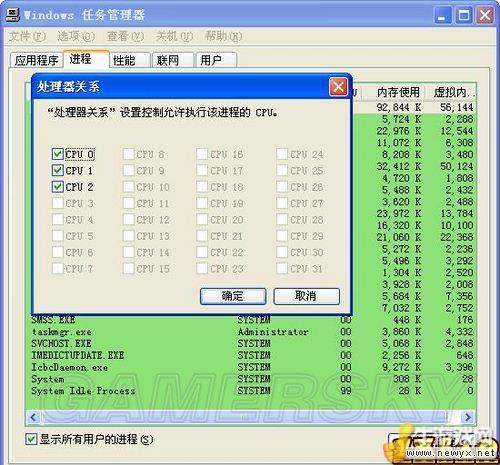Go to the 联网 tab
The width and height of the screenshot is (500, 465).
point(173,61)
